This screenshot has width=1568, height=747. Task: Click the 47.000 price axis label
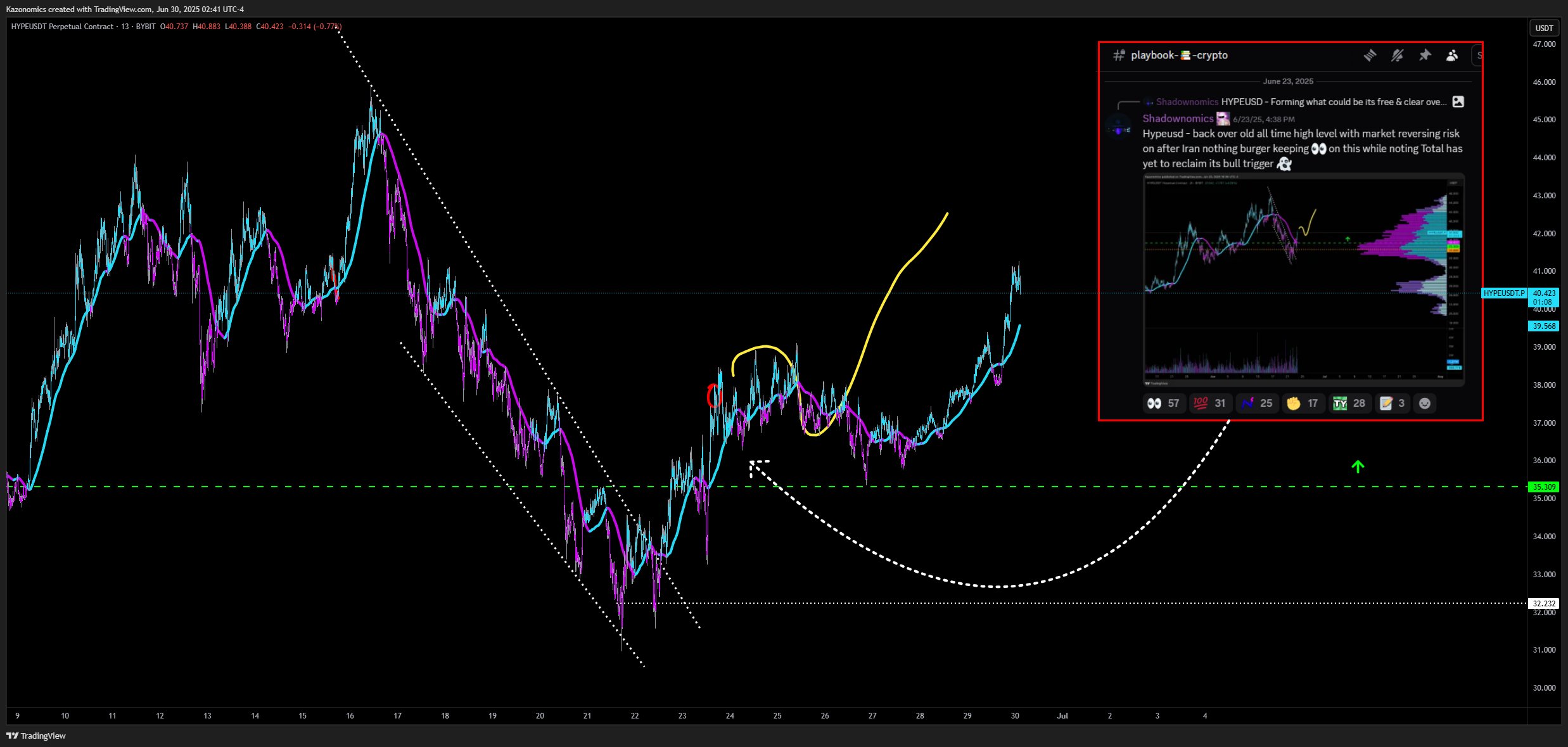[x=1544, y=44]
